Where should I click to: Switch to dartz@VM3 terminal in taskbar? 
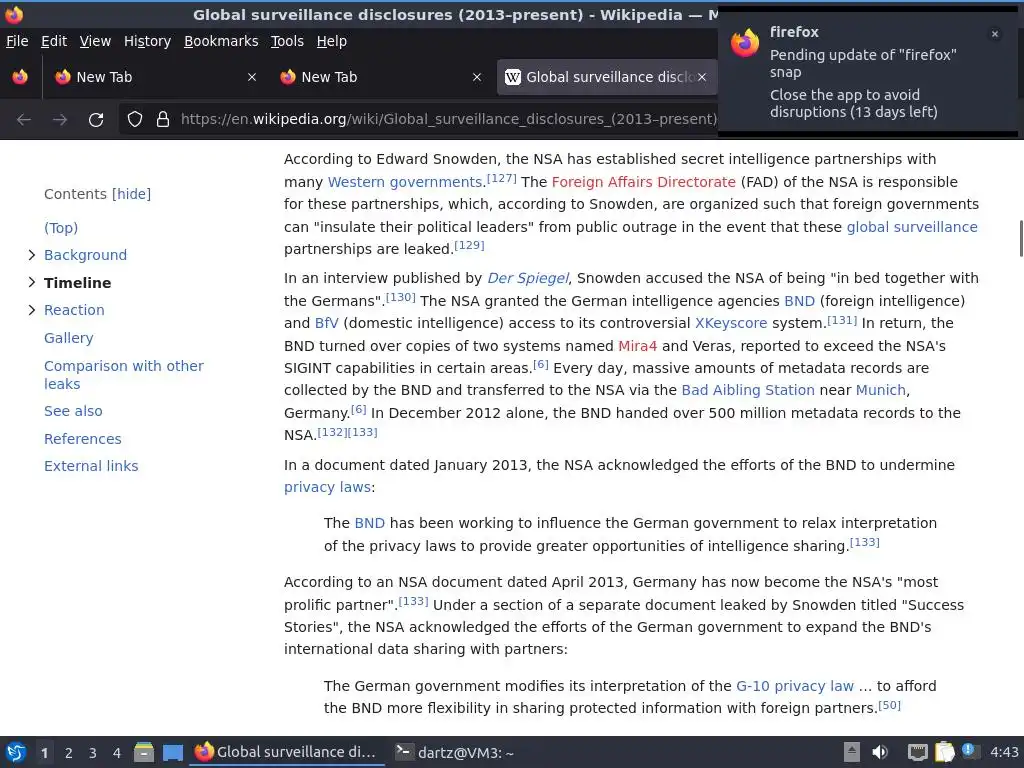coord(455,753)
